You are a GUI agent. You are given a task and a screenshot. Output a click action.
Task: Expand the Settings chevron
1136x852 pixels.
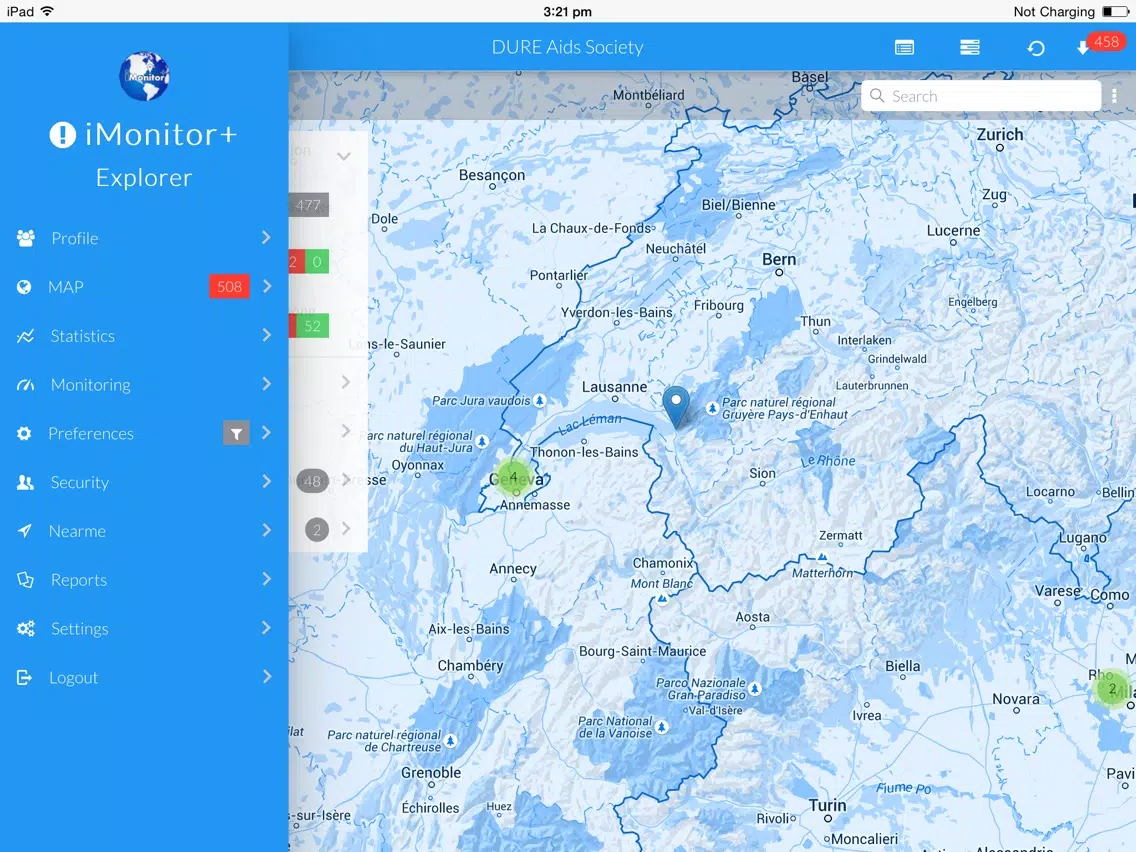267,627
